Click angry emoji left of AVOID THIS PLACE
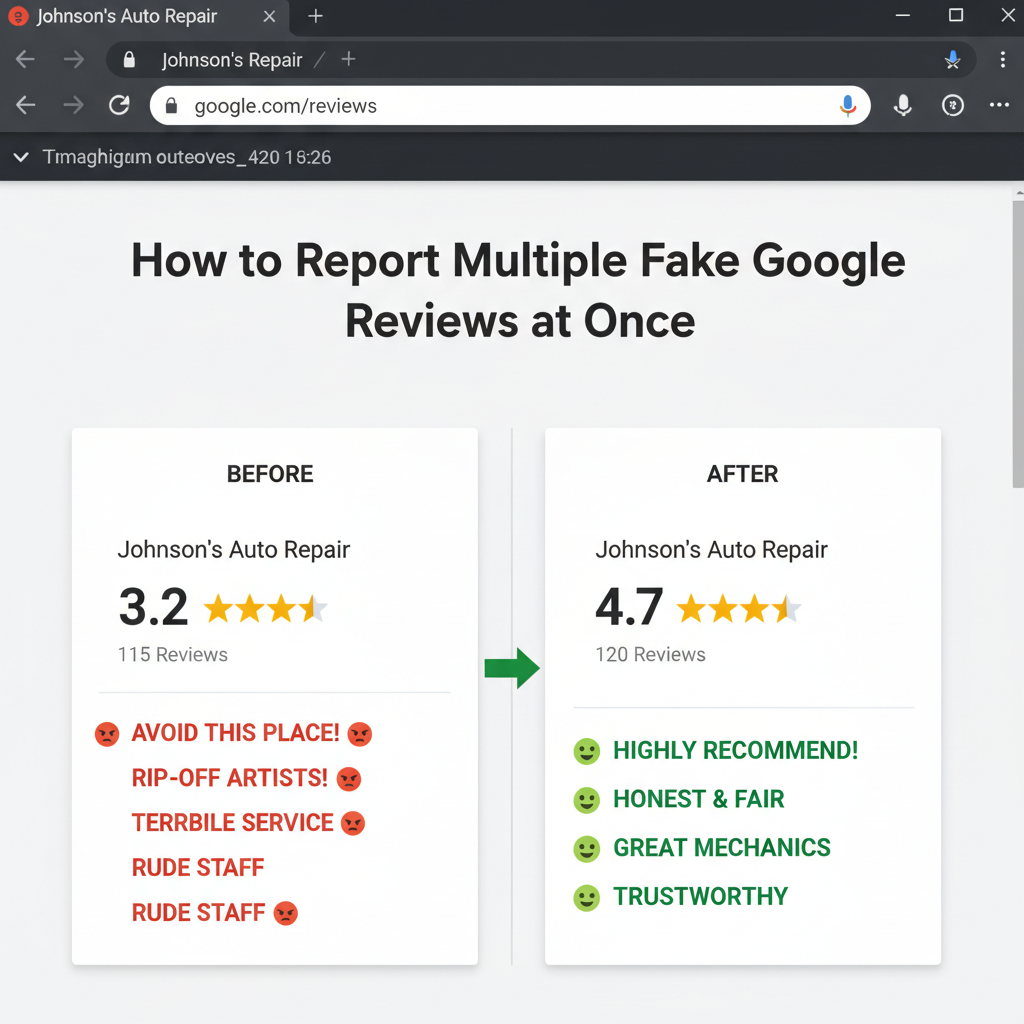The width and height of the screenshot is (1024, 1024). 107,734
